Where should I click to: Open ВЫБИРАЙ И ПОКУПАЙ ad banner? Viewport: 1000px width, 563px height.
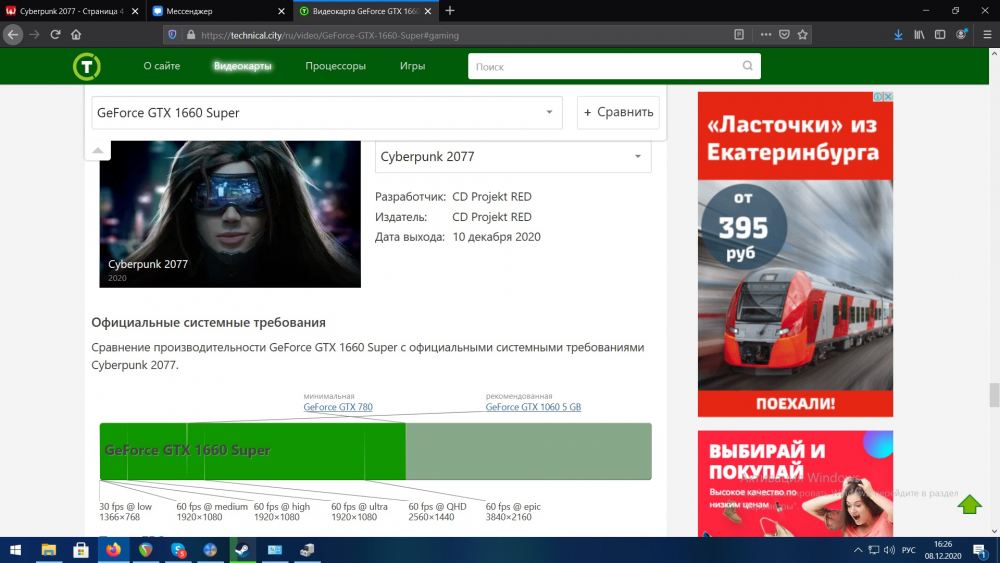[795, 483]
